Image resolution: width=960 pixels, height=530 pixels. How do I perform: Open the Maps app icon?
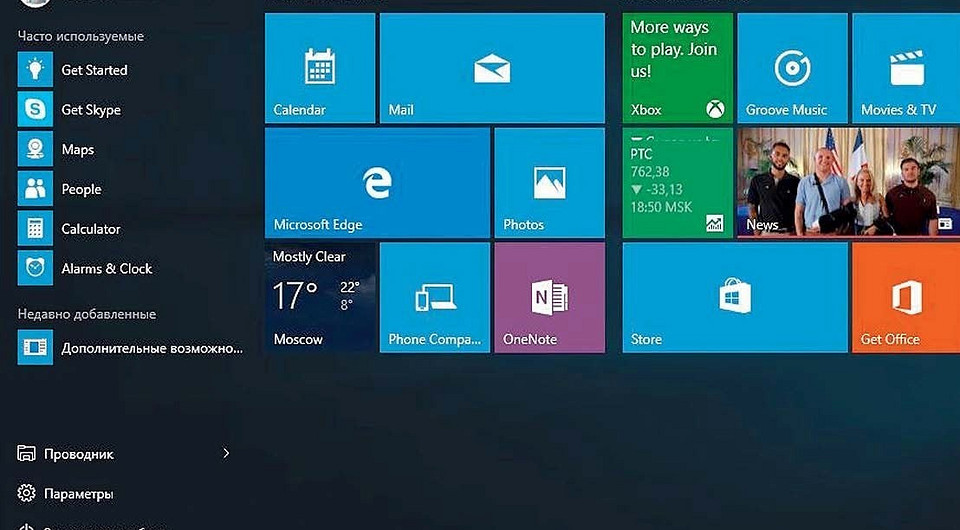point(35,149)
